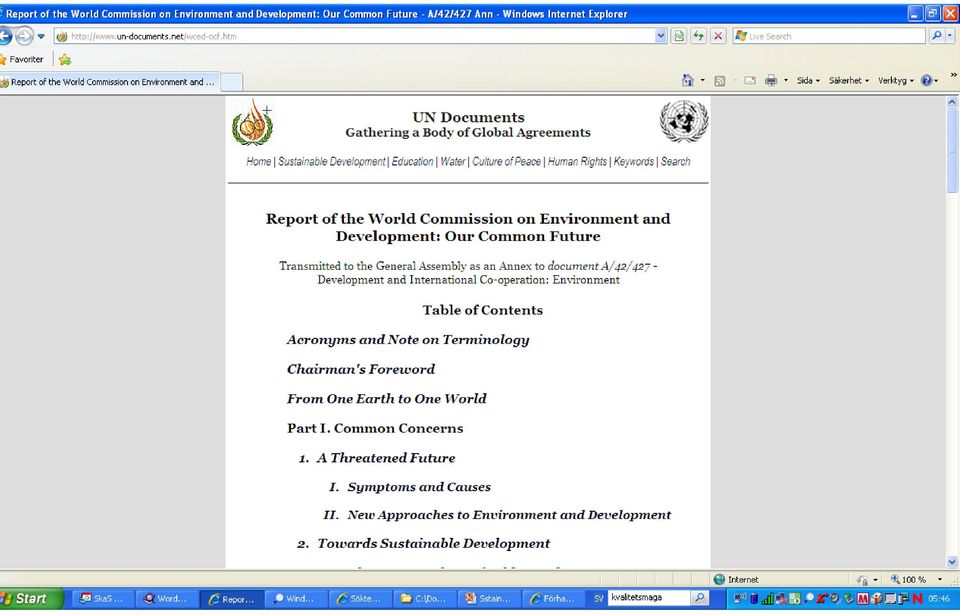Open the Education link
Screen dimensions: 960x615
pos(413,162)
